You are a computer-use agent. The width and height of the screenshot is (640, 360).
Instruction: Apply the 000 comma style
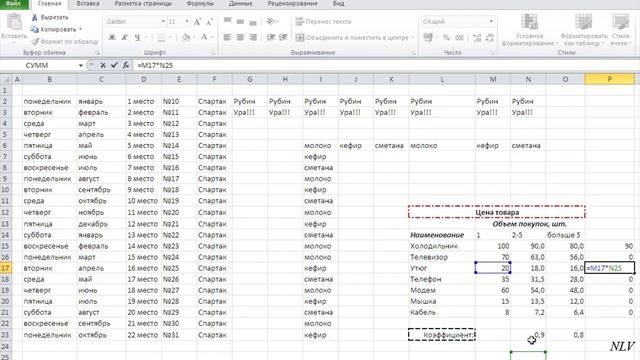[459, 38]
